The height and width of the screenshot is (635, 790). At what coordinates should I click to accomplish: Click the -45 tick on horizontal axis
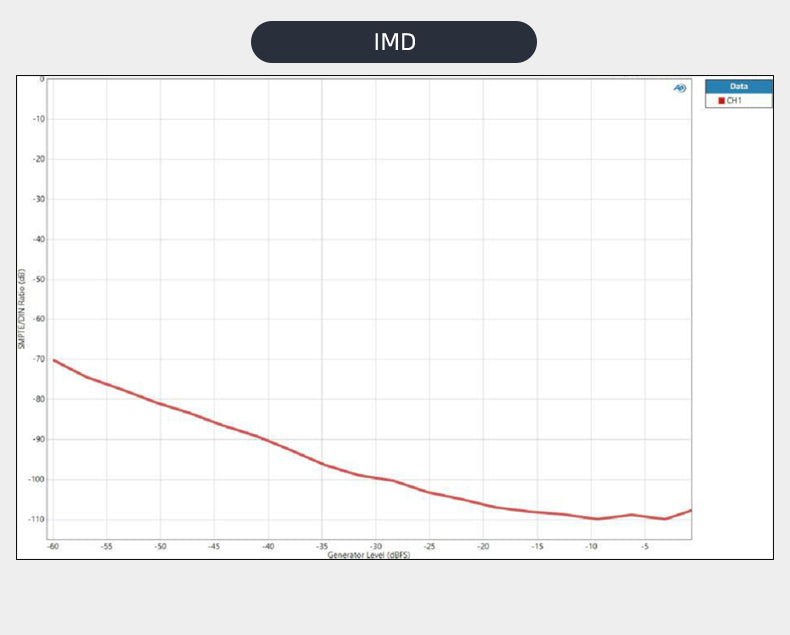214,547
